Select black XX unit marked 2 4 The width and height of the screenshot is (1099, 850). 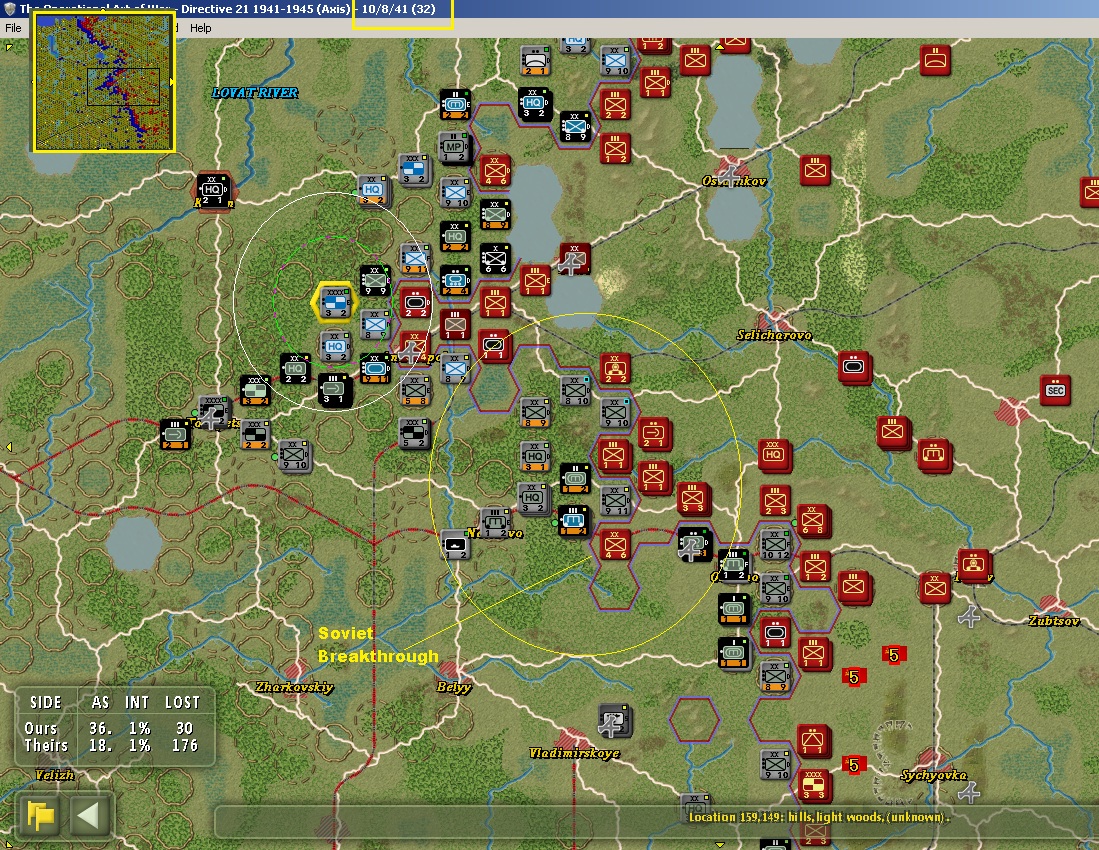tap(455, 281)
